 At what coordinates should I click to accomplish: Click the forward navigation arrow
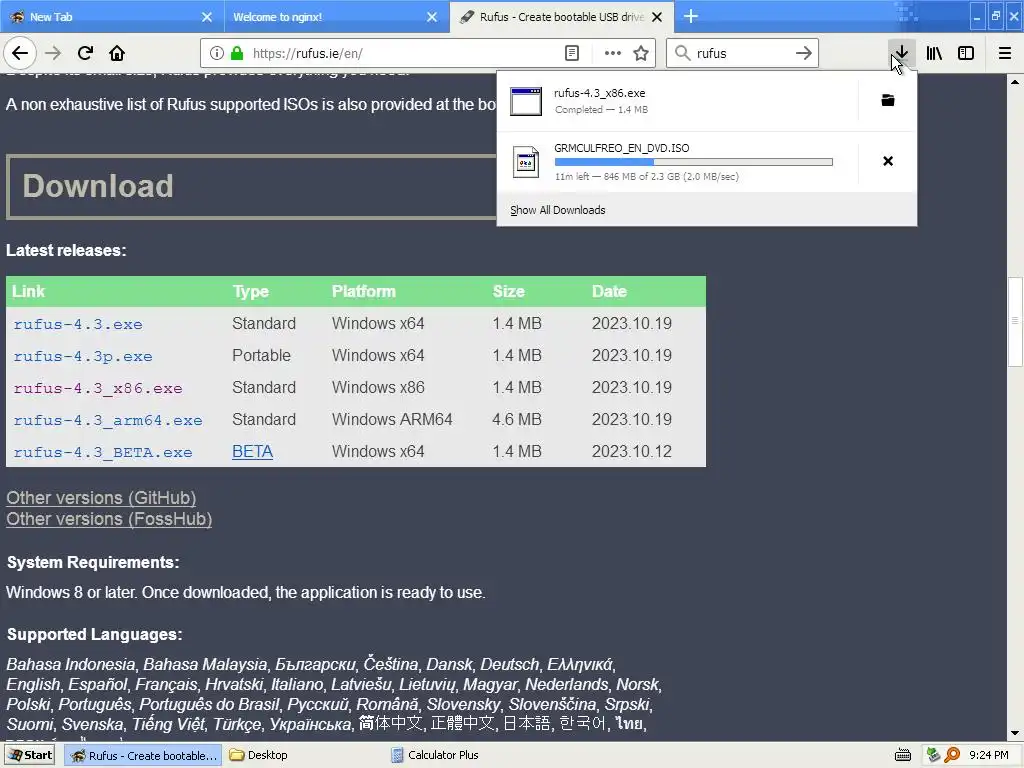pyautogui.click(x=53, y=53)
